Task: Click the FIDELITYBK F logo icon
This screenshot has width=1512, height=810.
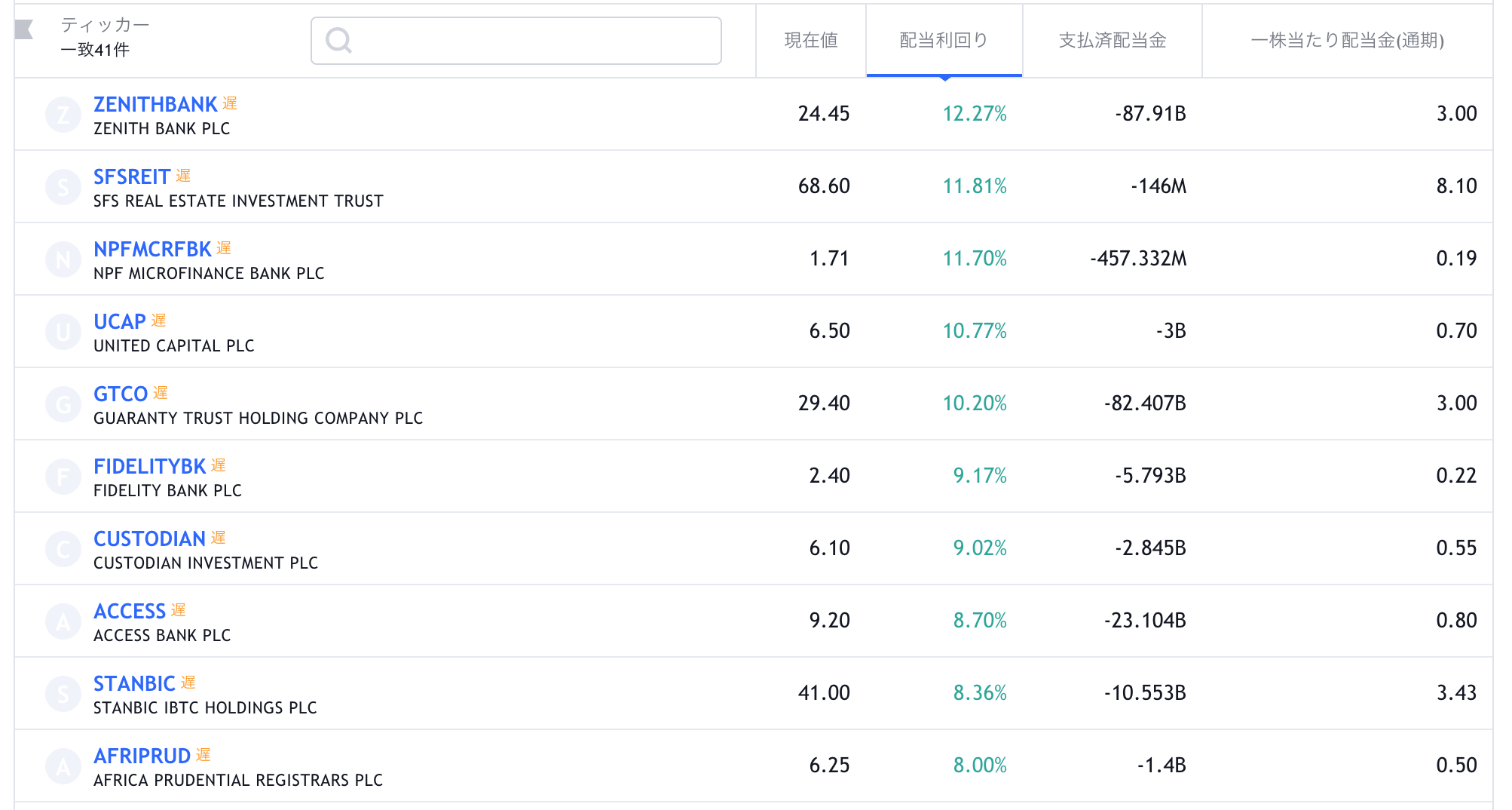Action: click(63, 477)
